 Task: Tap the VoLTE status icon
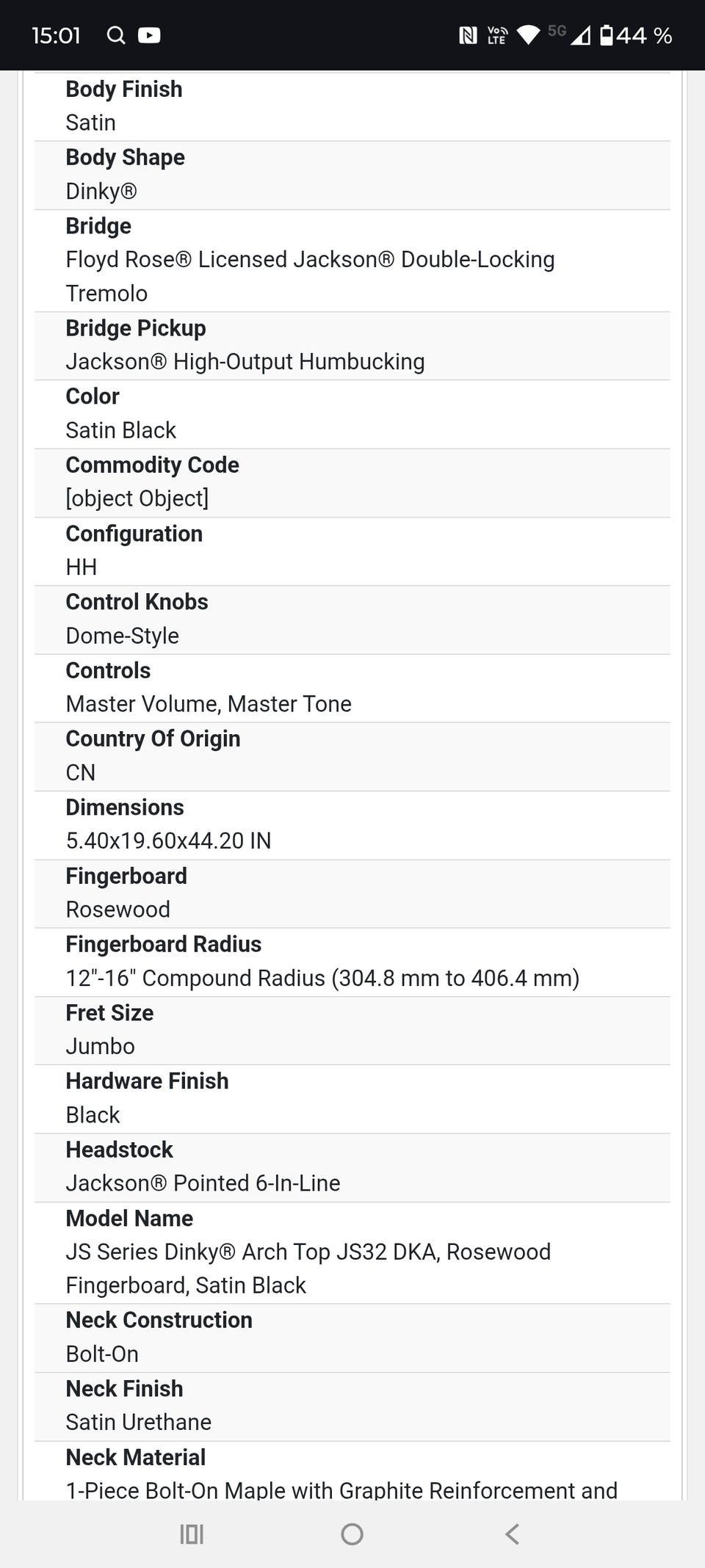(497, 35)
